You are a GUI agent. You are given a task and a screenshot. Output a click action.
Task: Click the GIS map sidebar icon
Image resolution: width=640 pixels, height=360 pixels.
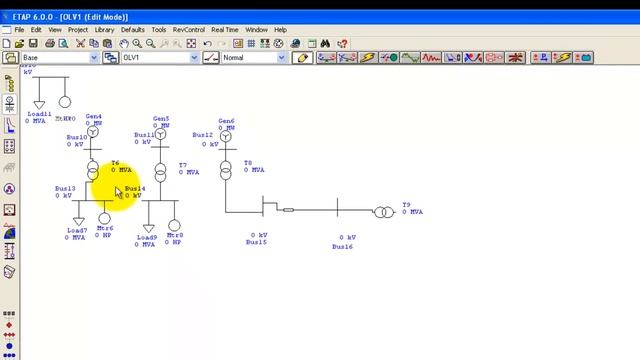point(9,231)
